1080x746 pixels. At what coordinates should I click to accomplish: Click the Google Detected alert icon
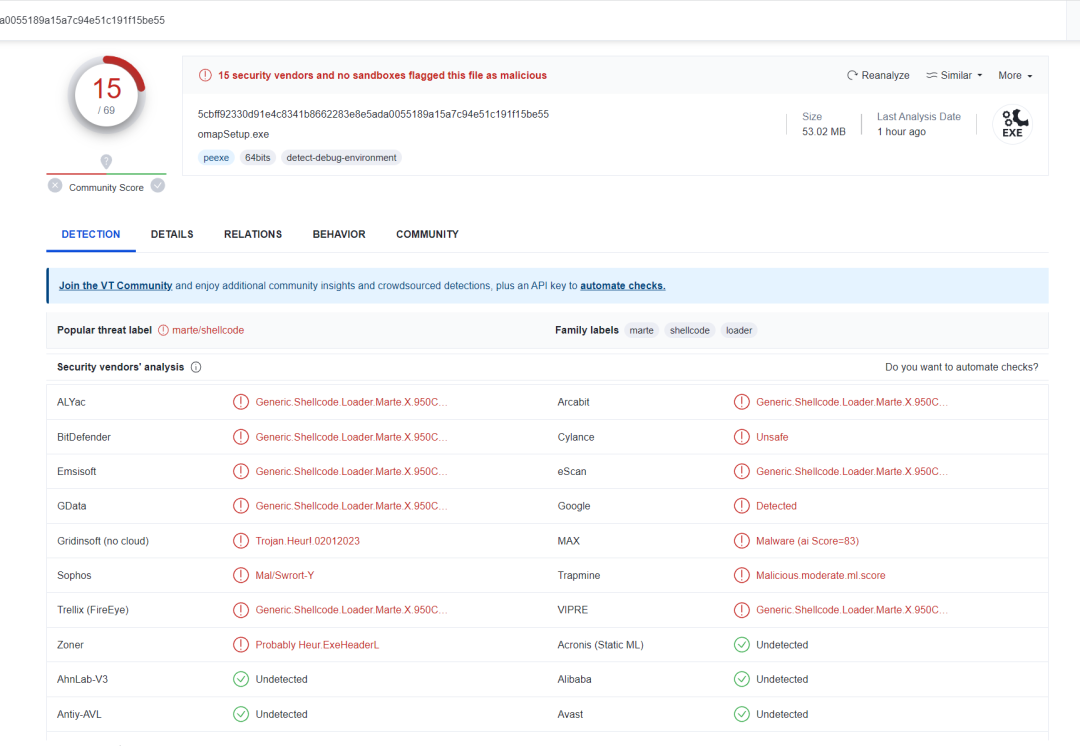[x=741, y=506]
